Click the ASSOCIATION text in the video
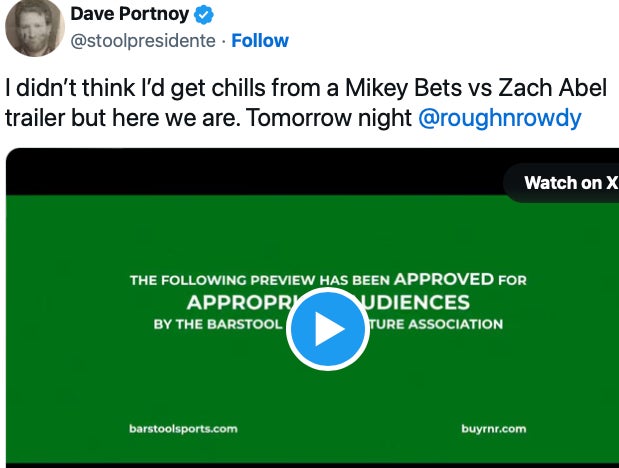The width and height of the screenshot is (619, 468). point(455,324)
